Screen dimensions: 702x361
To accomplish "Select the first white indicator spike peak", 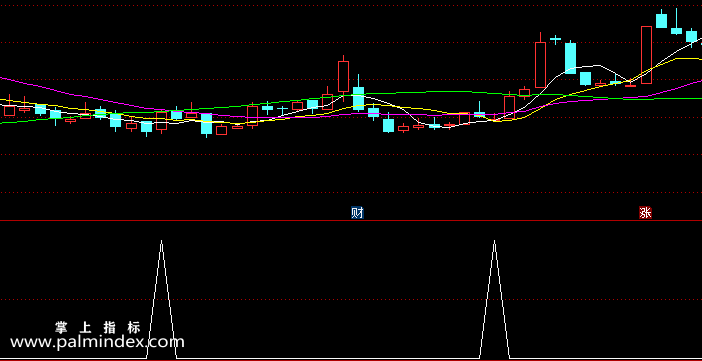I will point(162,242).
